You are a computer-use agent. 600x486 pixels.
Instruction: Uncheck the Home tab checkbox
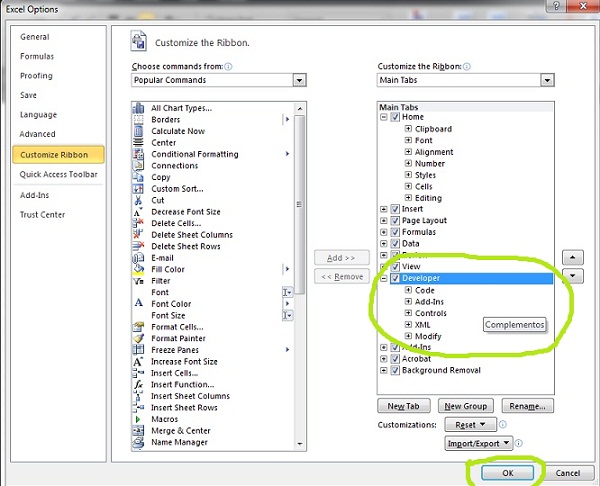[395, 117]
